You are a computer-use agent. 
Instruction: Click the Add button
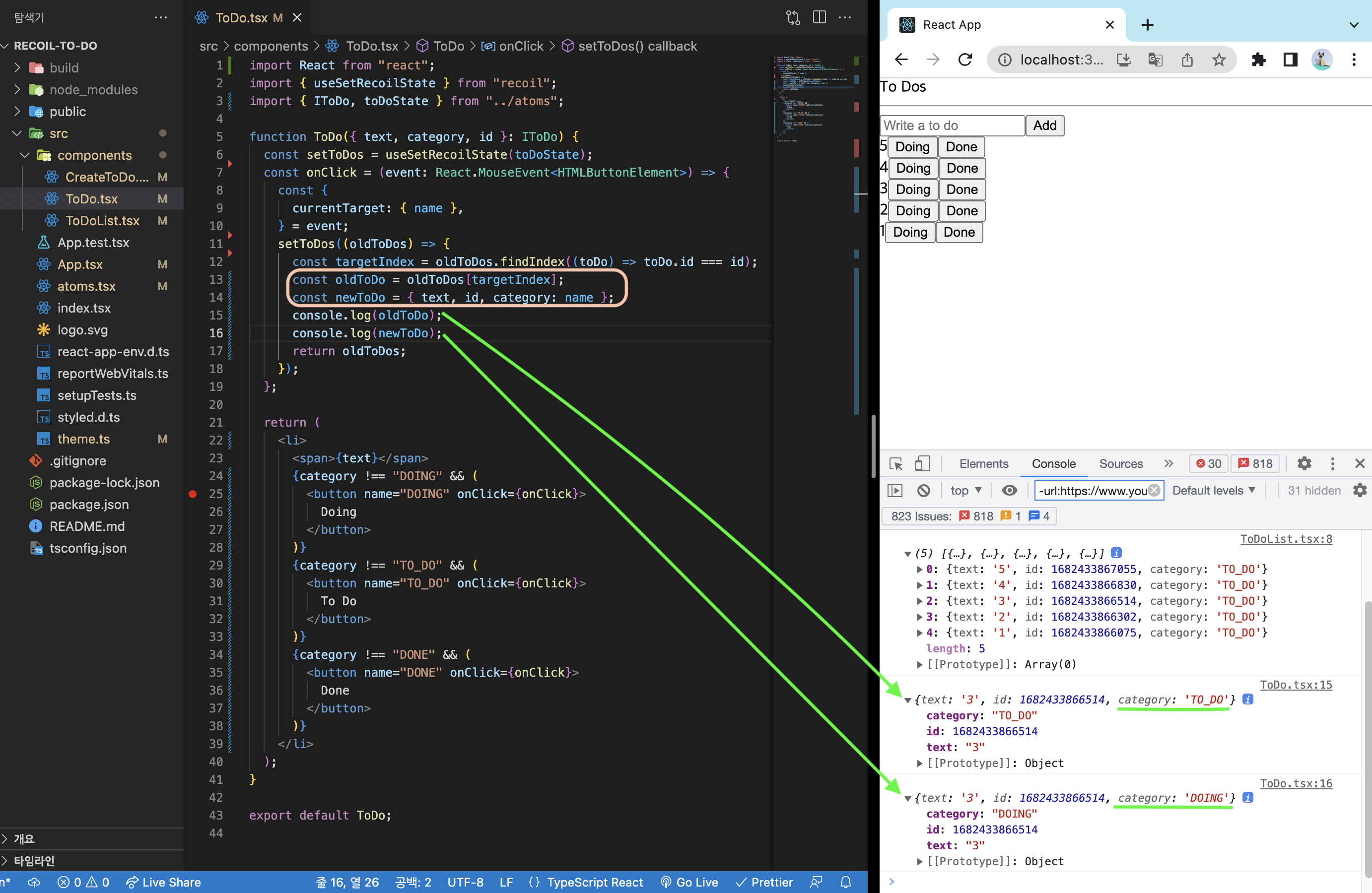1044,126
